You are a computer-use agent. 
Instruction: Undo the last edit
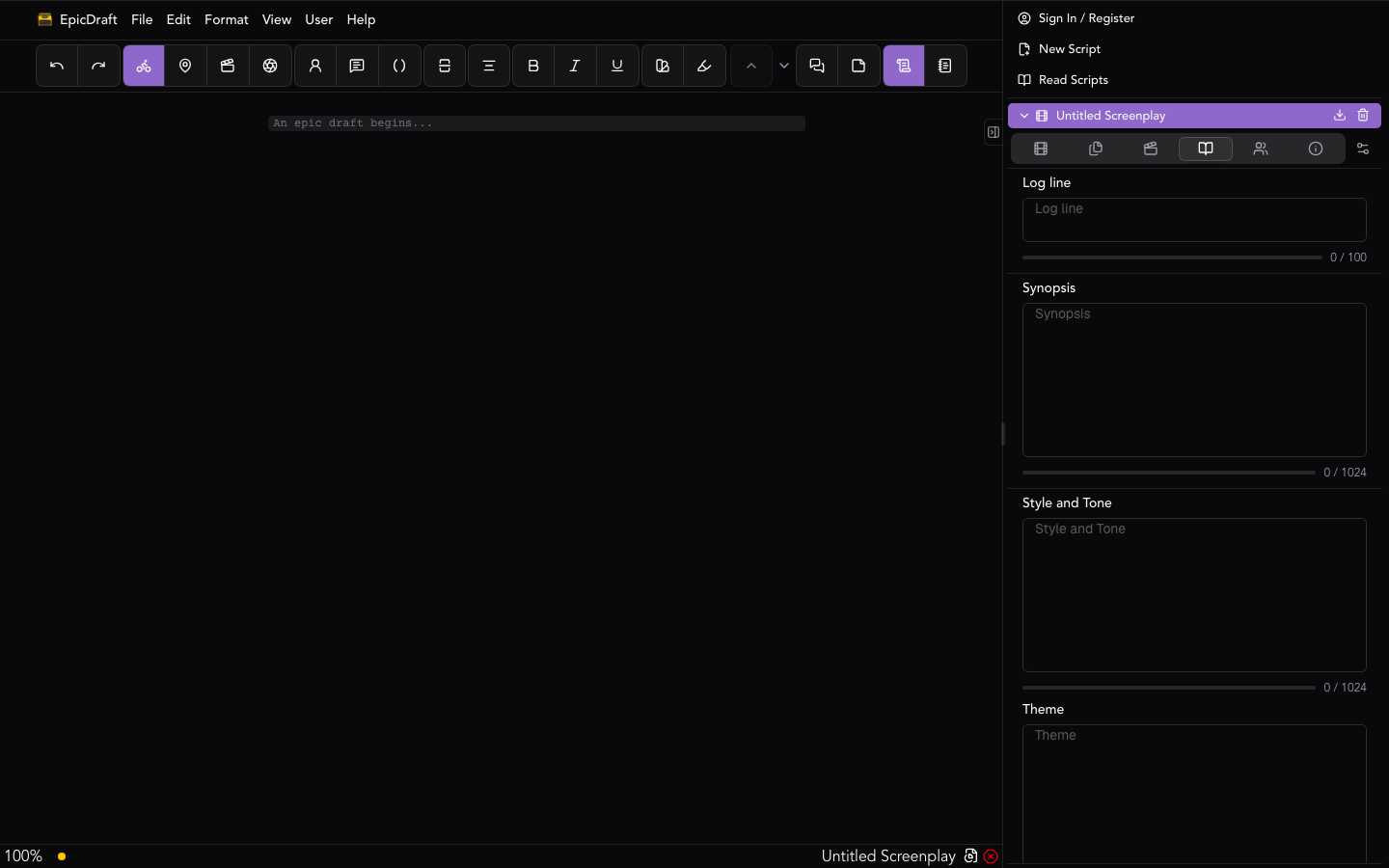pos(57,66)
